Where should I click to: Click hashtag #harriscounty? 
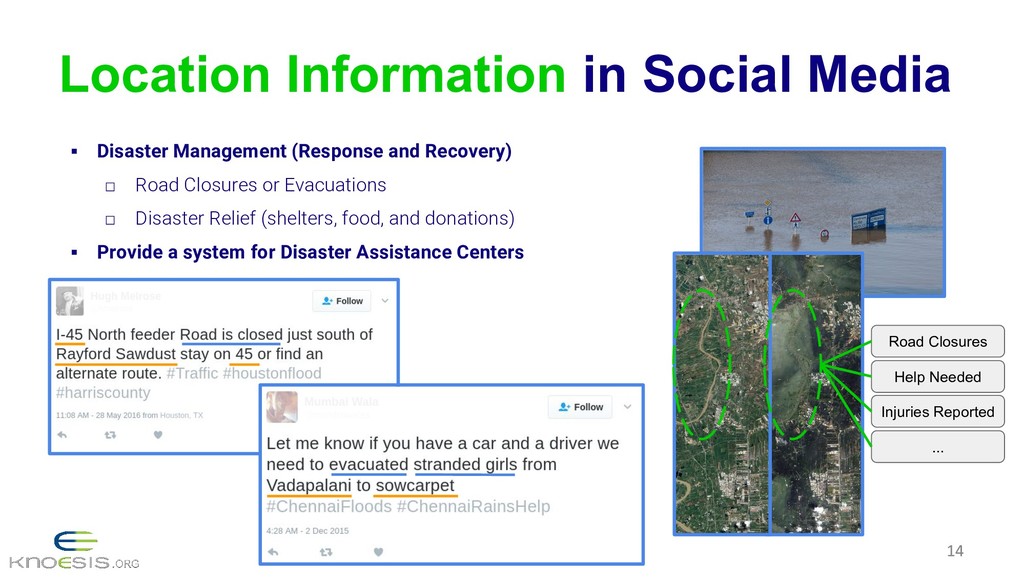coord(103,393)
